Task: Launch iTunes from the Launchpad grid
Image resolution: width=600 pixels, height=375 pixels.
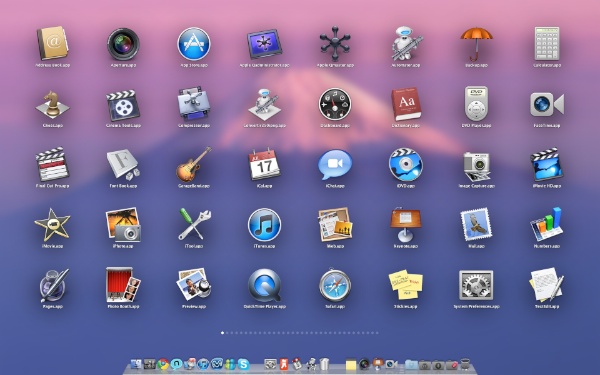Action: pyautogui.click(x=264, y=225)
